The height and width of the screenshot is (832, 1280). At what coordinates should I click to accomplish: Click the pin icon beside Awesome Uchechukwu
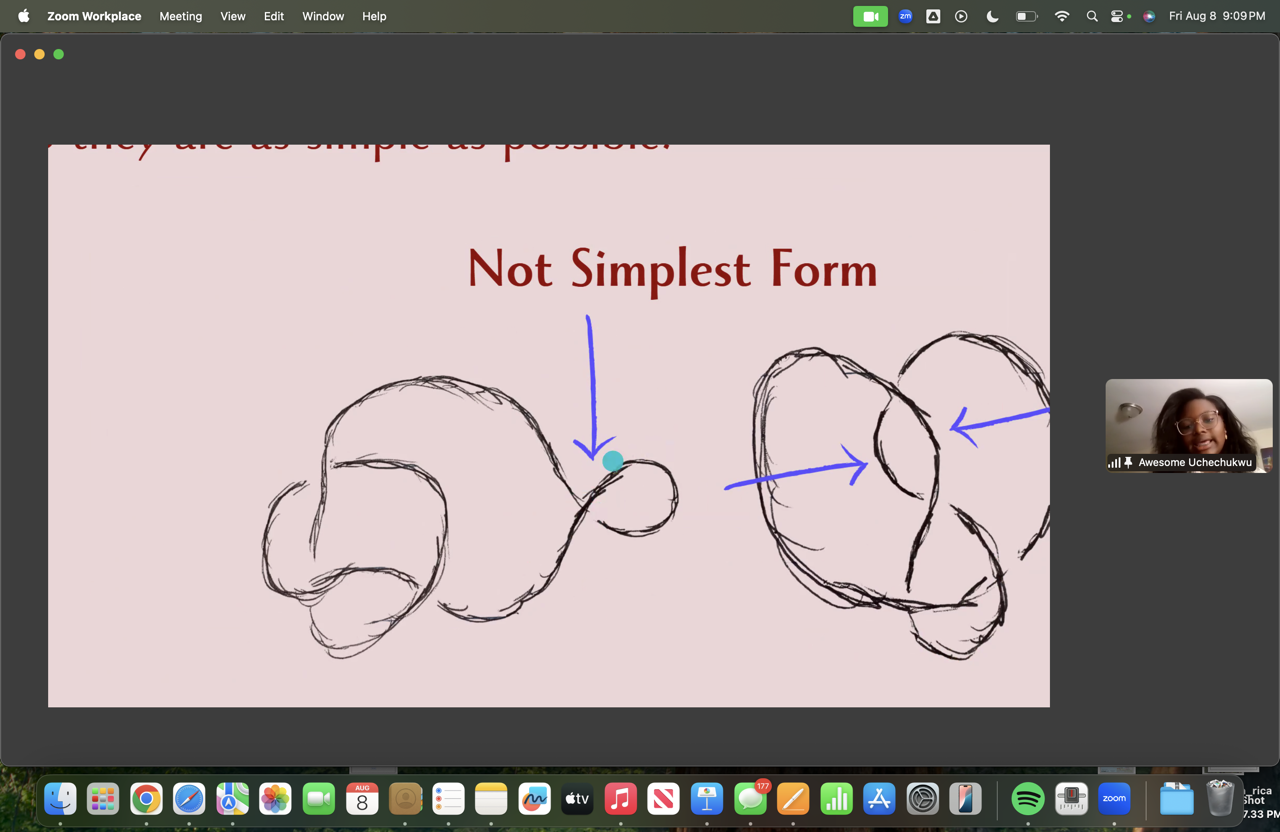pos(1128,463)
